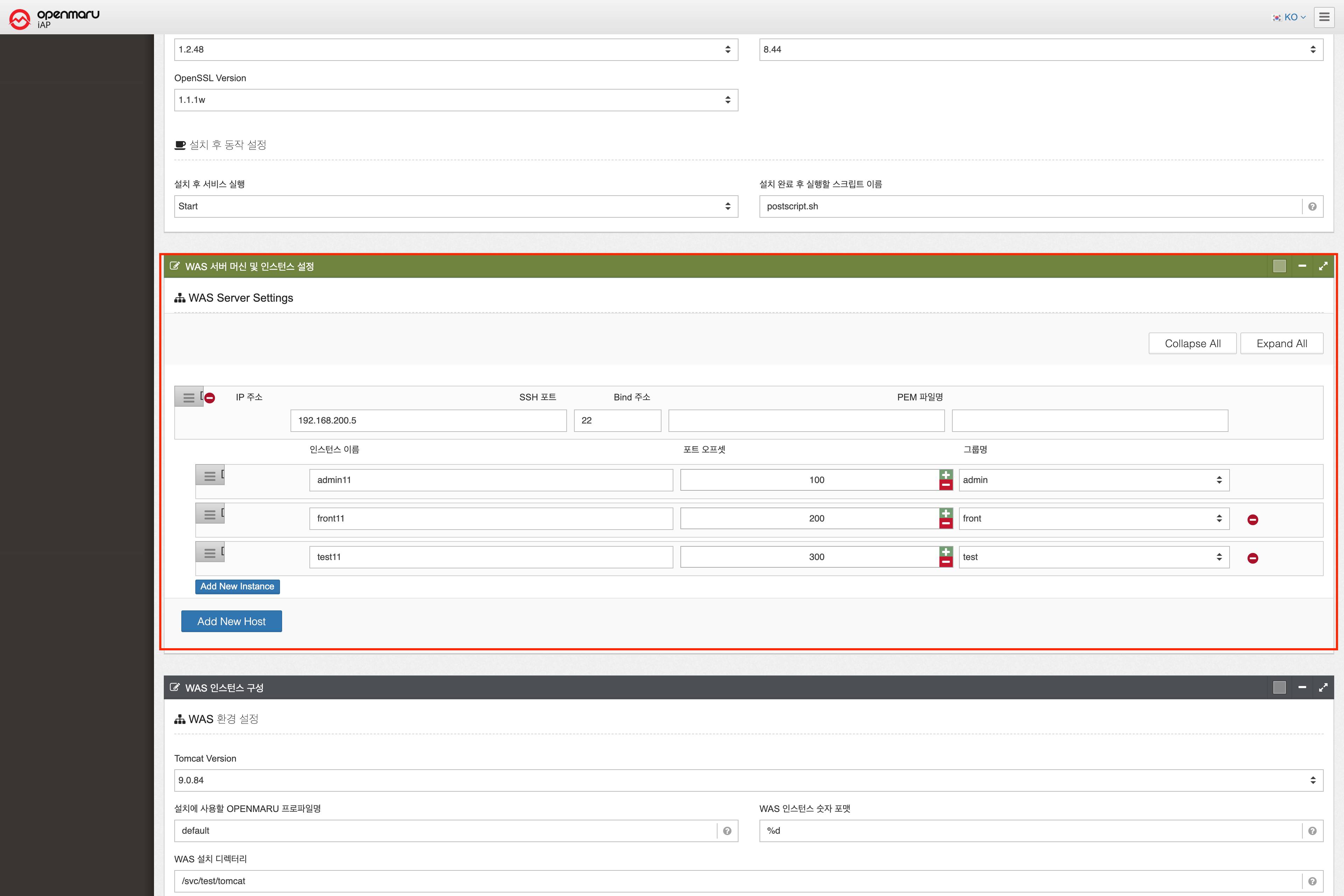Click help icon for OPENMARU profile name

point(727,831)
